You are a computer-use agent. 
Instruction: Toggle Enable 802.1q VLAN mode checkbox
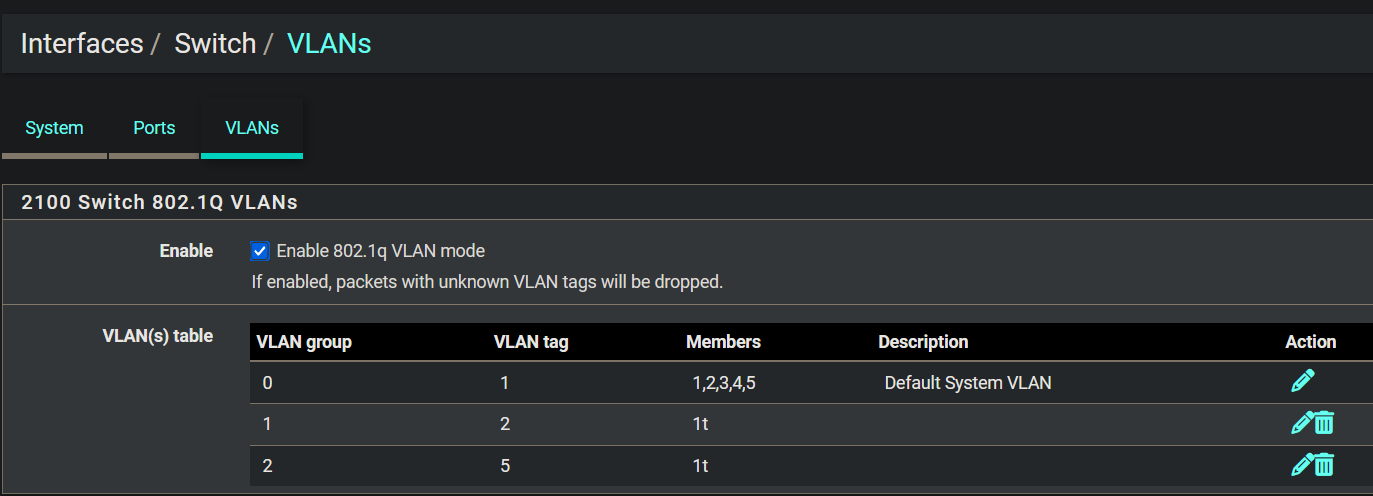click(x=260, y=251)
